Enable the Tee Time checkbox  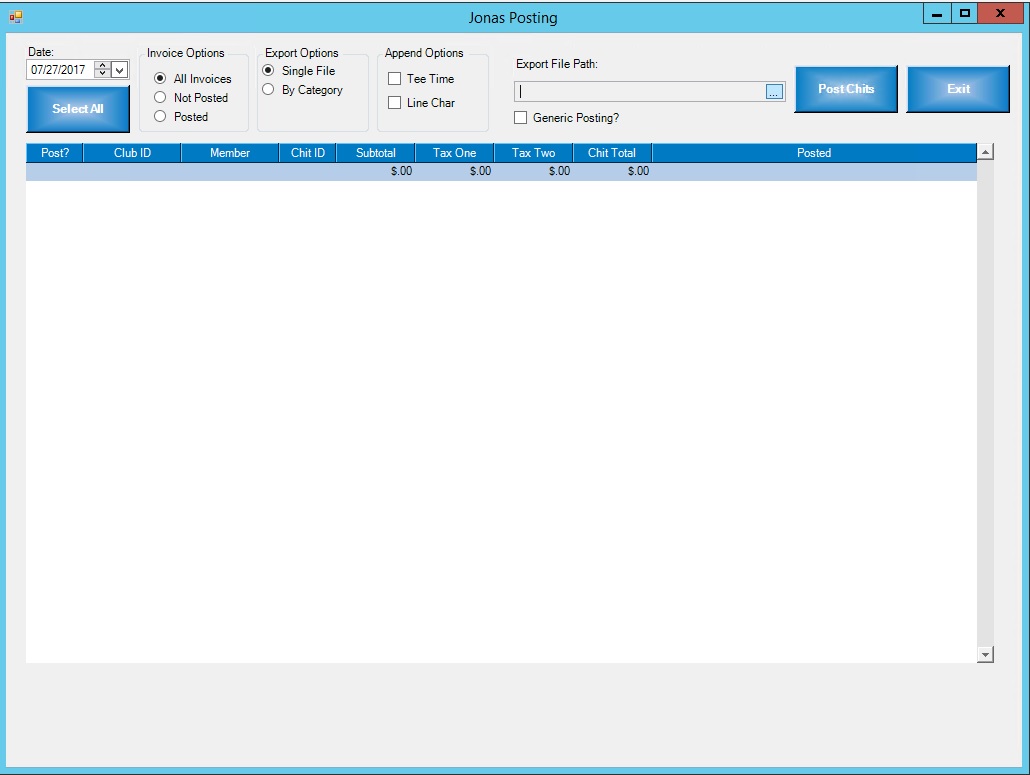(x=395, y=79)
